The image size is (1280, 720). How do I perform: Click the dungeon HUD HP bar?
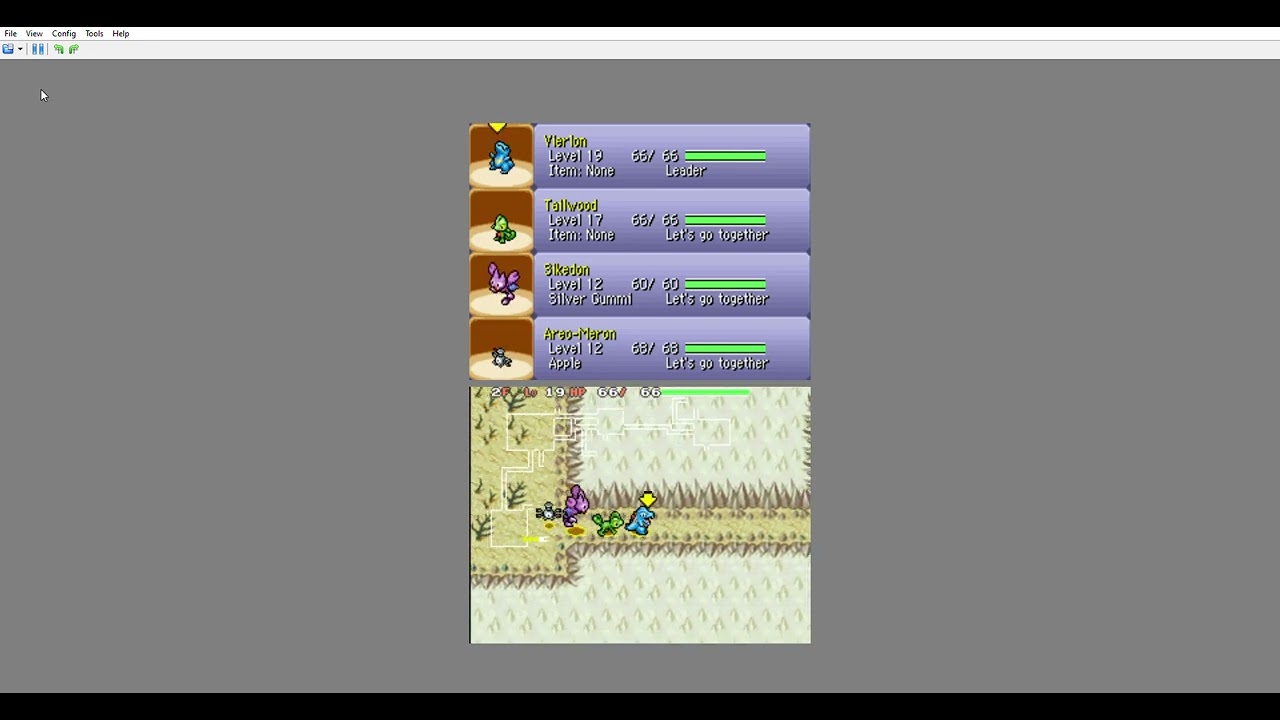tap(705, 392)
